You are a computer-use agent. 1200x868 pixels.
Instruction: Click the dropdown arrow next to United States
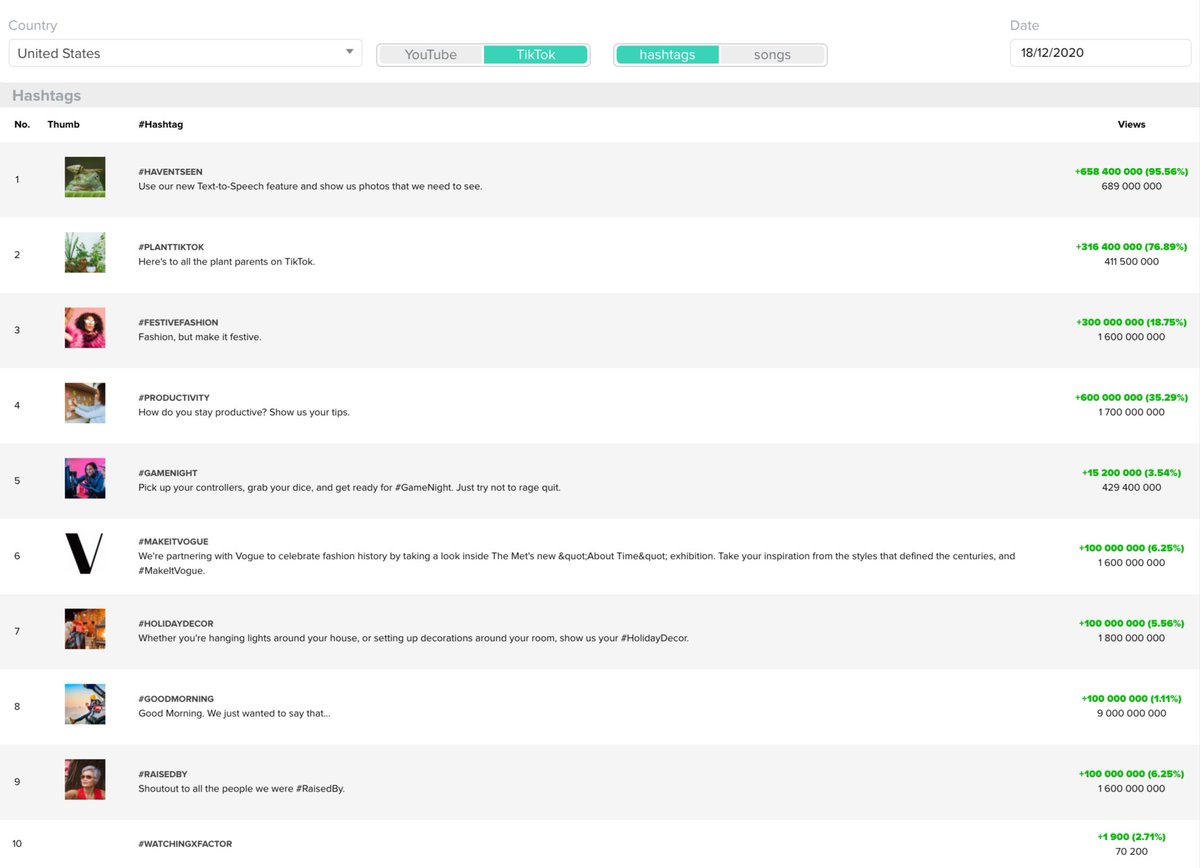(x=349, y=51)
